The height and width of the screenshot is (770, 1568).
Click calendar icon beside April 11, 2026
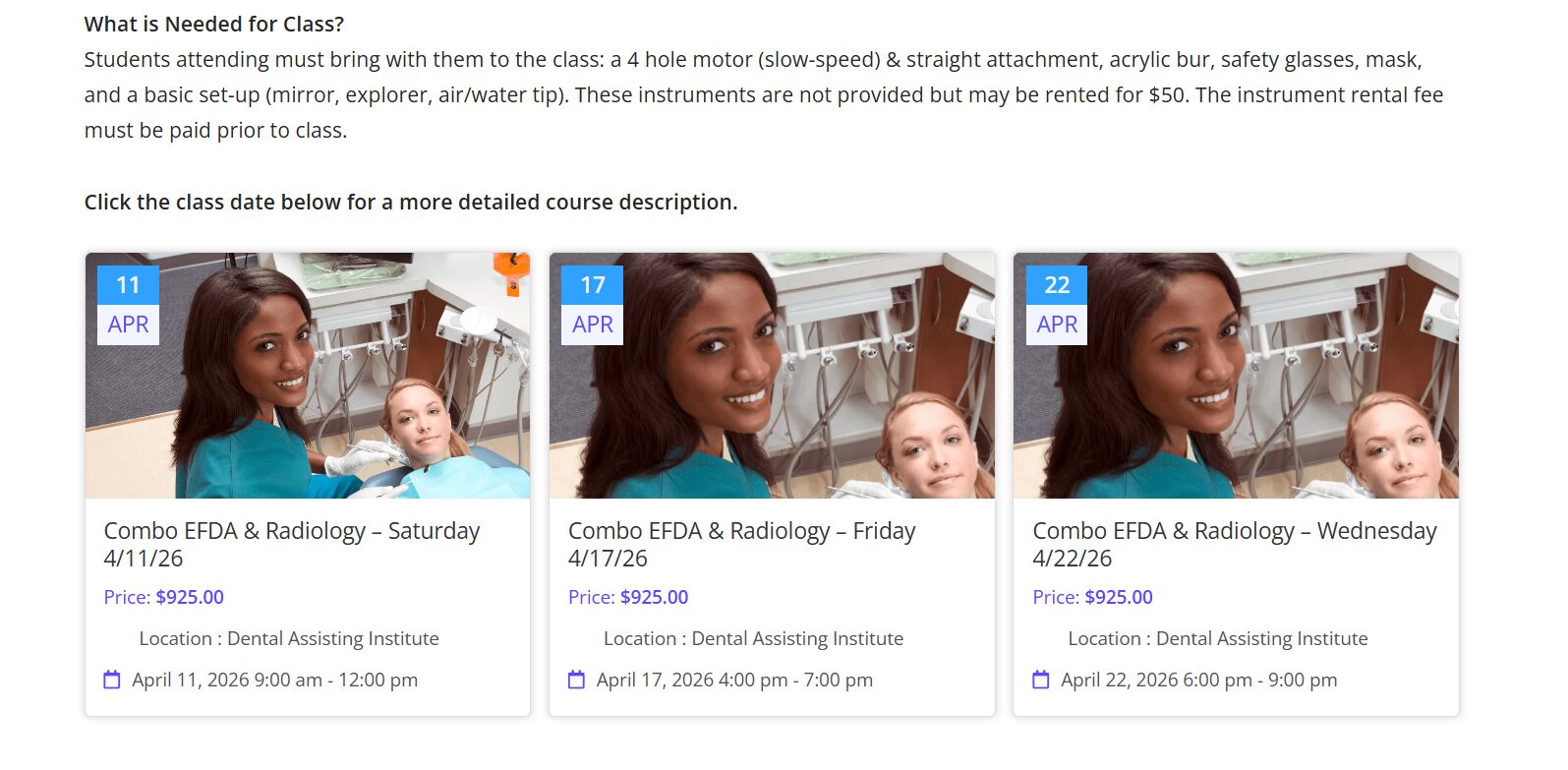pos(112,680)
